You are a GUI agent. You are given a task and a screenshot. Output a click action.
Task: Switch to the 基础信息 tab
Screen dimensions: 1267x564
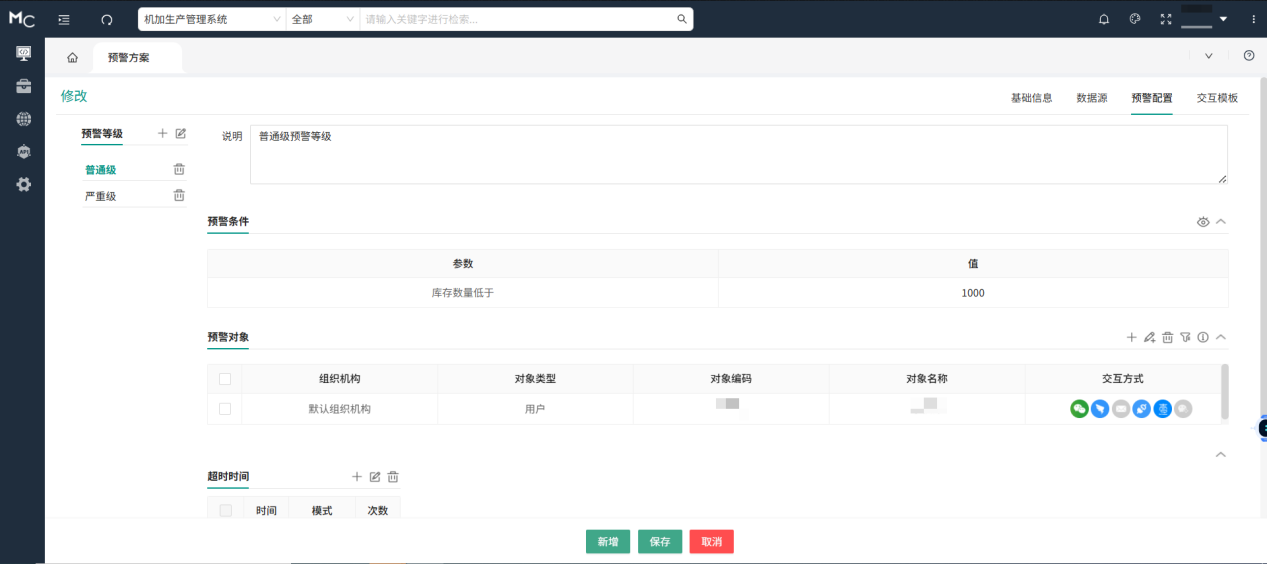[x=1031, y=98]
